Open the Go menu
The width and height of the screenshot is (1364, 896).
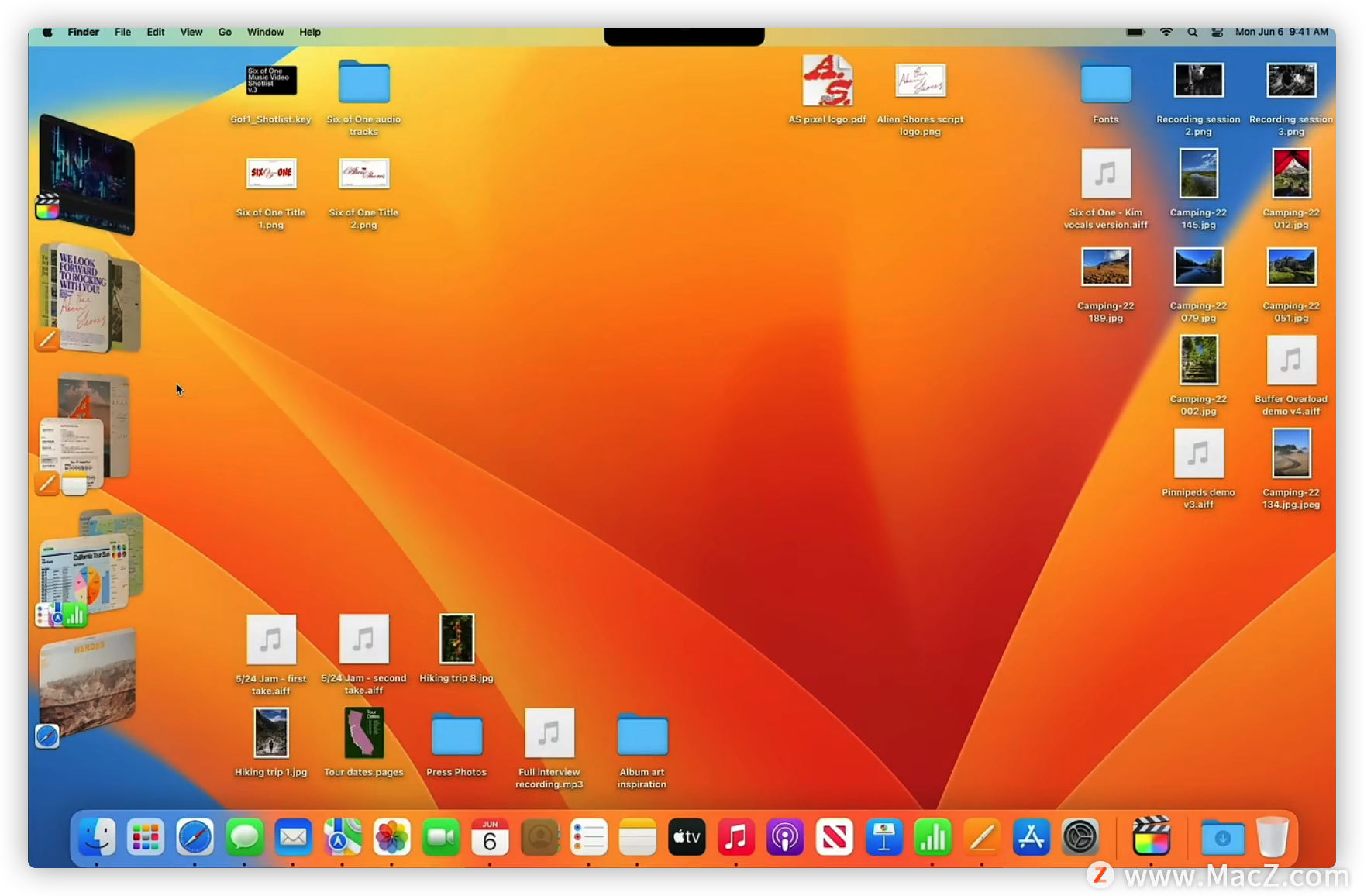[x=225, y=32]
